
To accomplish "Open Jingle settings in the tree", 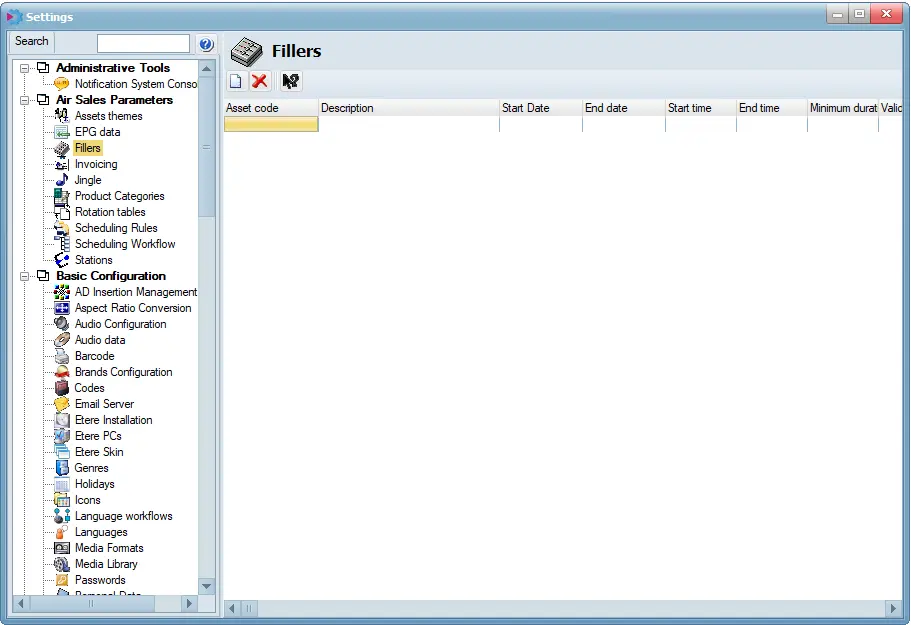I will pyautogui.click(x=87, y=180).
